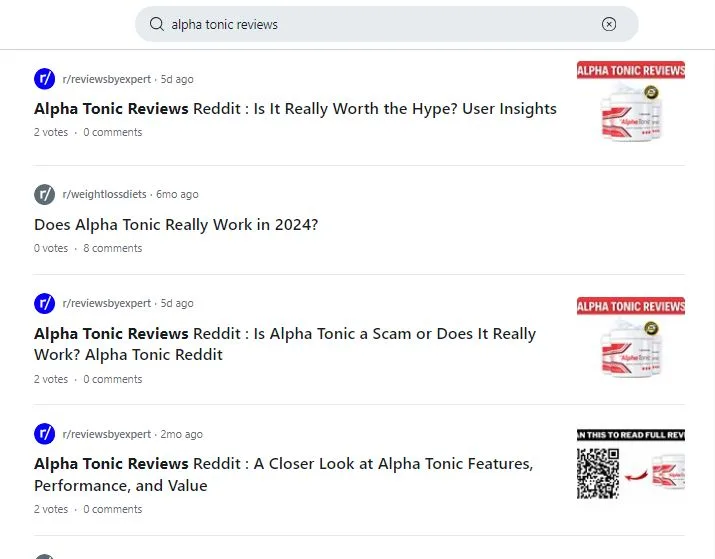Click '2 votes' under 'Closer Look' post
This screenshot has height=559, width=715.
pyautogui.click(x=51, y=509)
